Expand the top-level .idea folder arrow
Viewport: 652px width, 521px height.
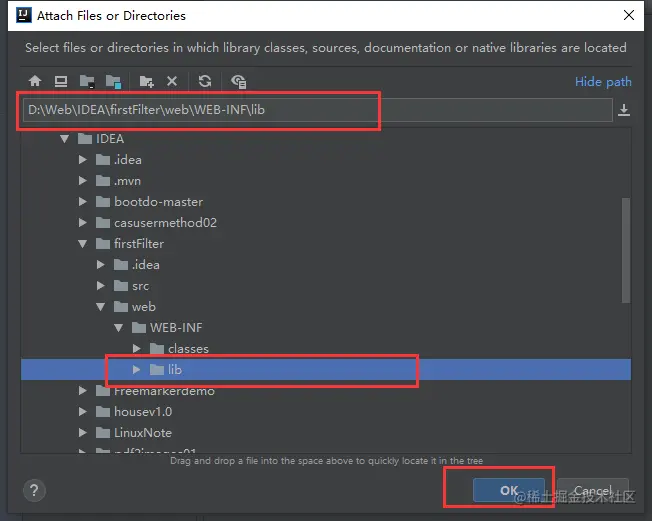click(82, 160)
